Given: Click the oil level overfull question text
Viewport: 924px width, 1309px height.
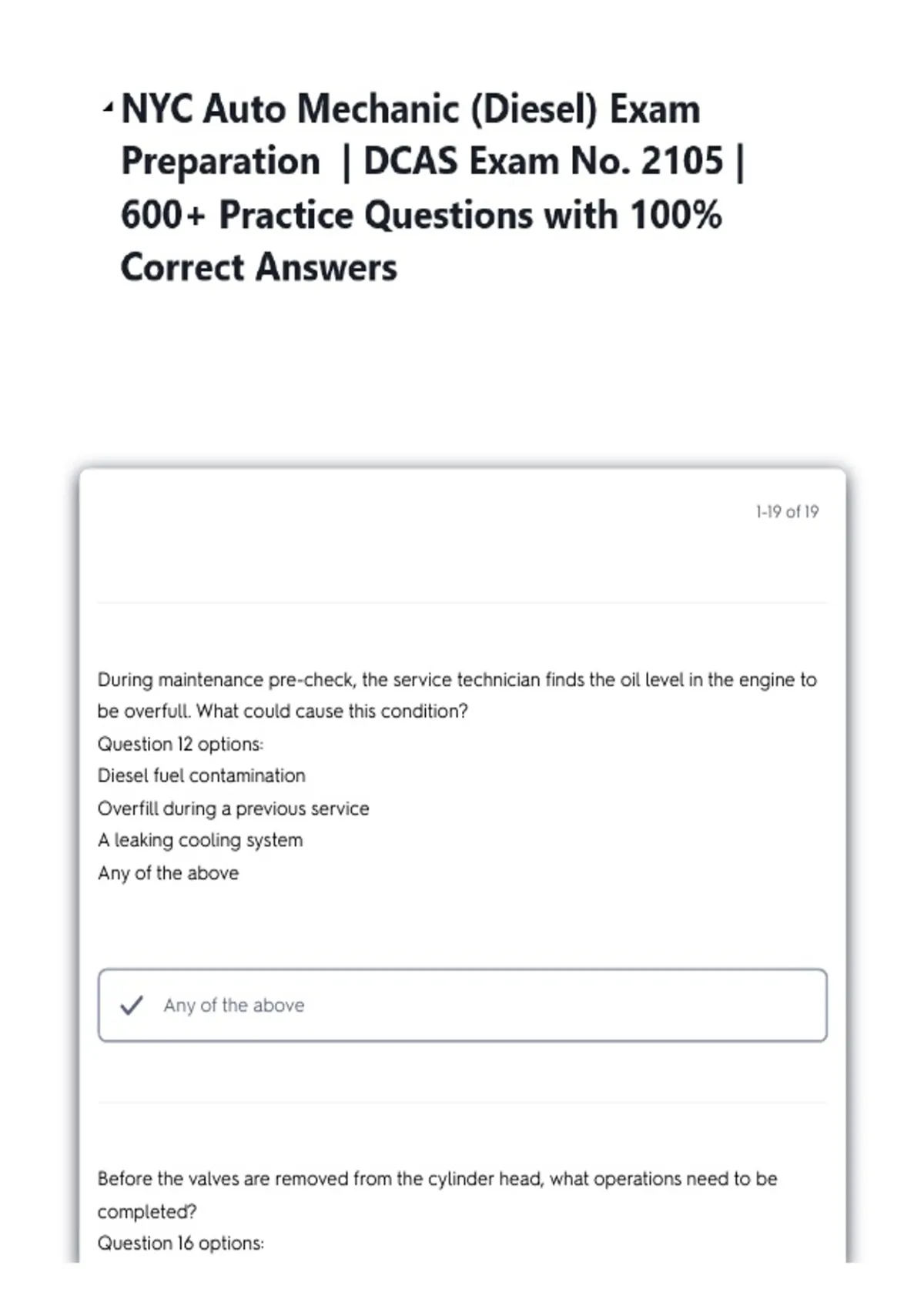Looking at the screenshot, I should pos(457,695).
